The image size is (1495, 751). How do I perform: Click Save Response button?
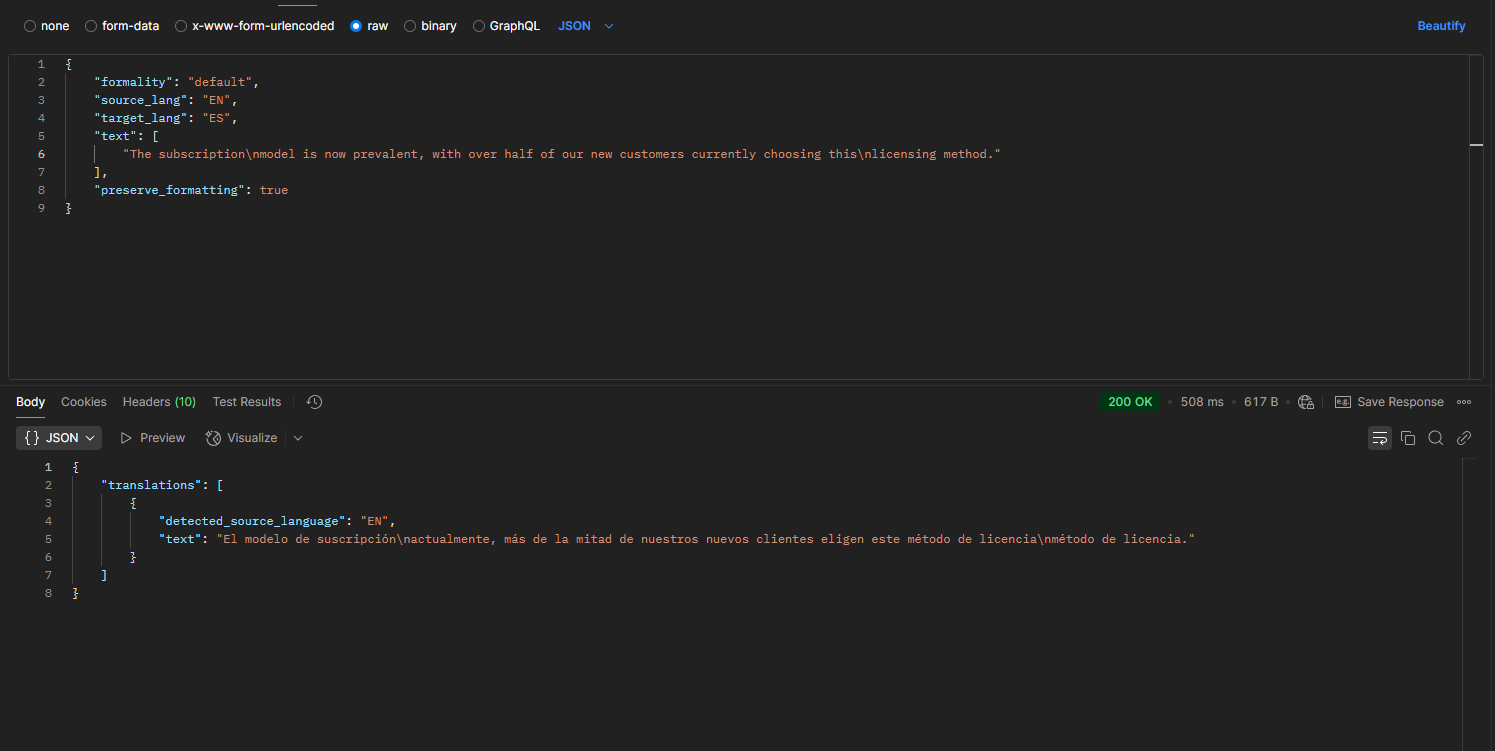point(1389,402)
